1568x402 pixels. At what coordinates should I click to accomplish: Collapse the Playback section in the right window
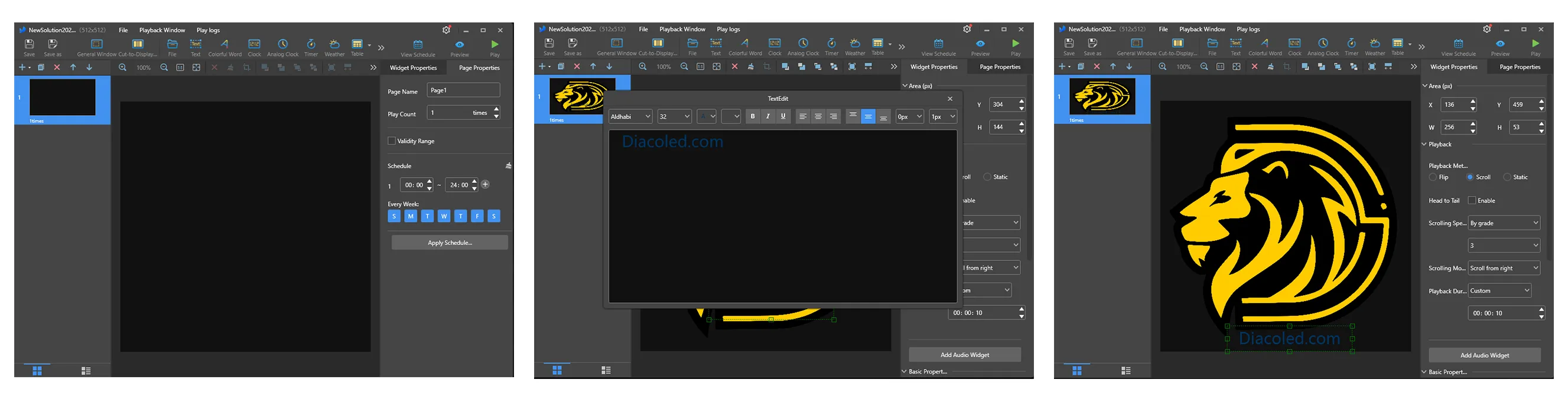point(1424,144)
